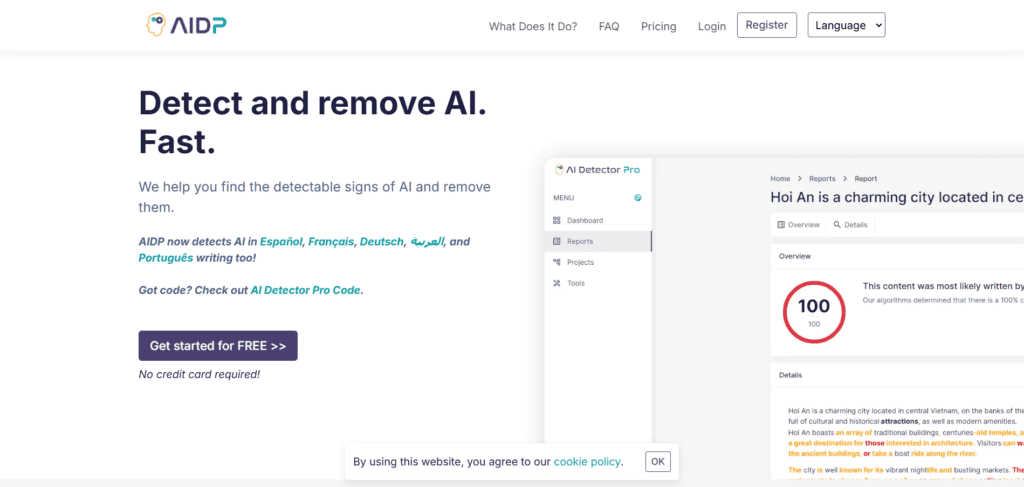Click the Overview tab layout icon

[x=781, y=225]
